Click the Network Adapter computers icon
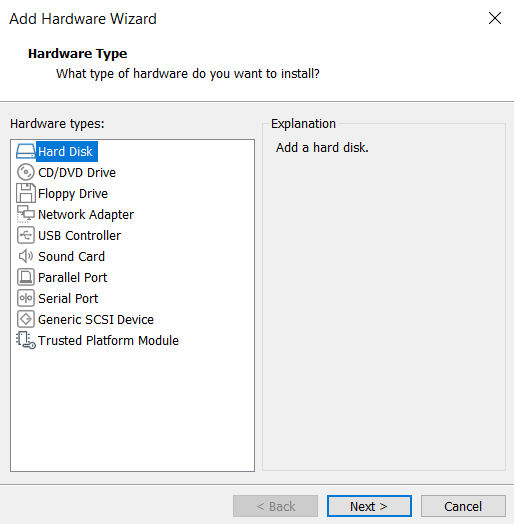 click(25, 214)
